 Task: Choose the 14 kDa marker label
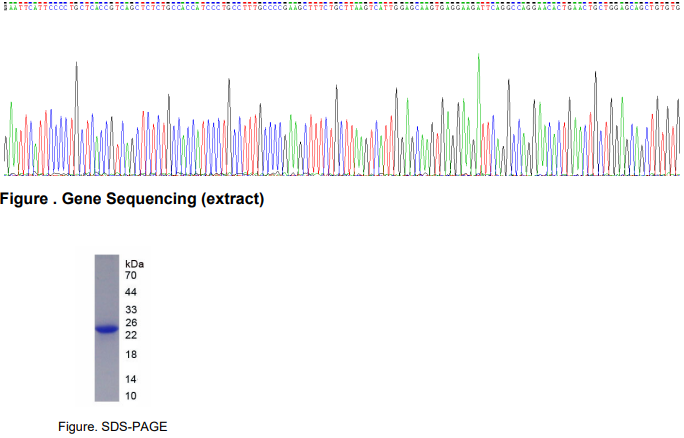click(130, 380)
